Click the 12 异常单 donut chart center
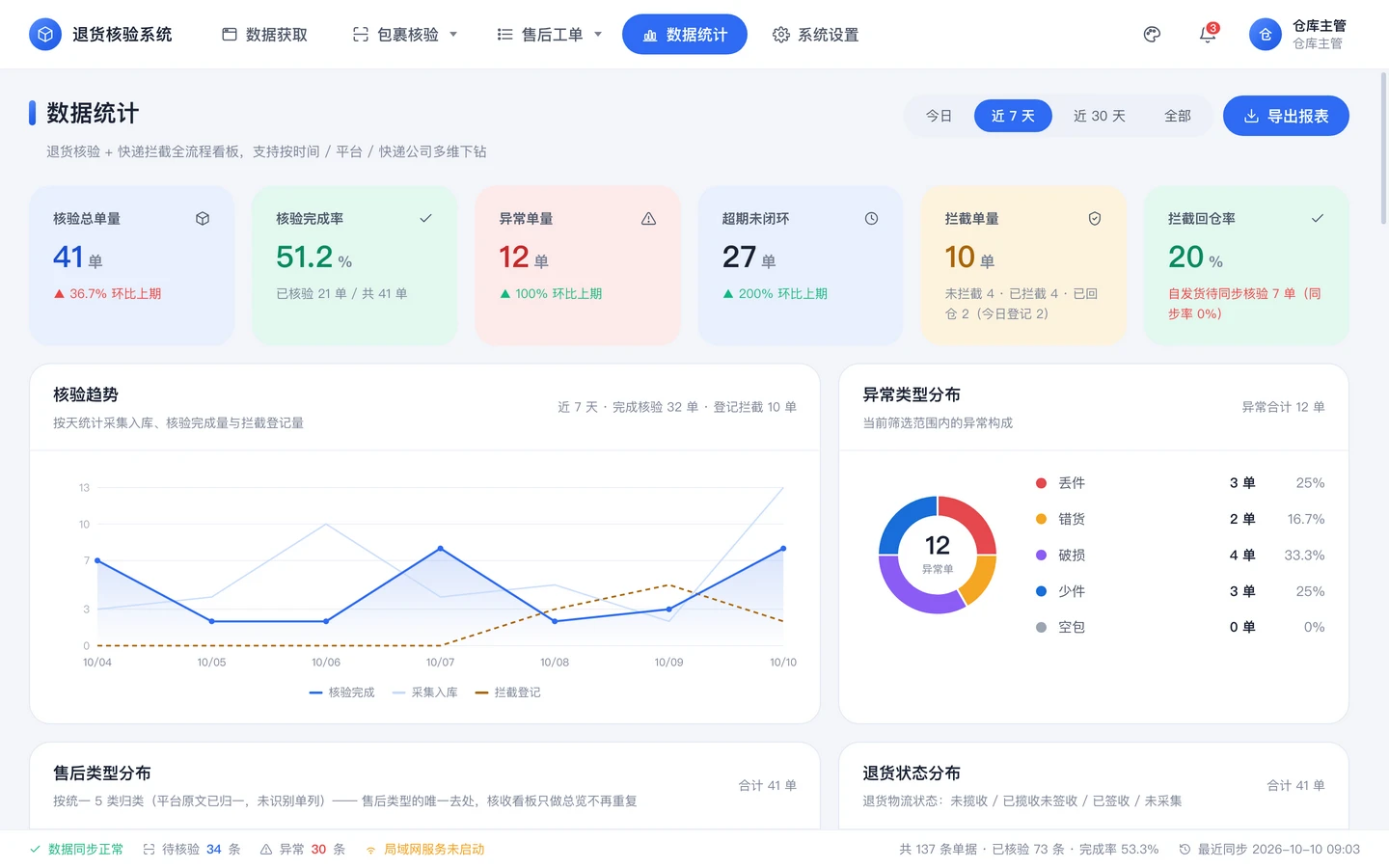The width and height of the screenshot is (1389, 868). (938, 555)
